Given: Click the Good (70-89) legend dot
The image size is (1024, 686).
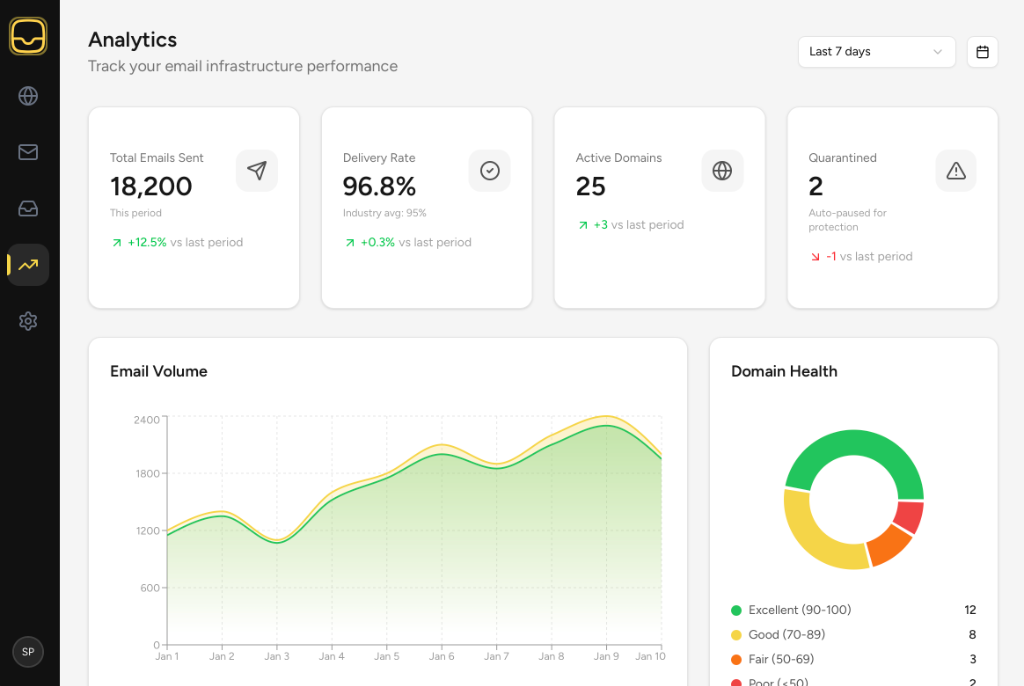Looking at the screenshot, I should pyautogui.click(x=737, y=635).
